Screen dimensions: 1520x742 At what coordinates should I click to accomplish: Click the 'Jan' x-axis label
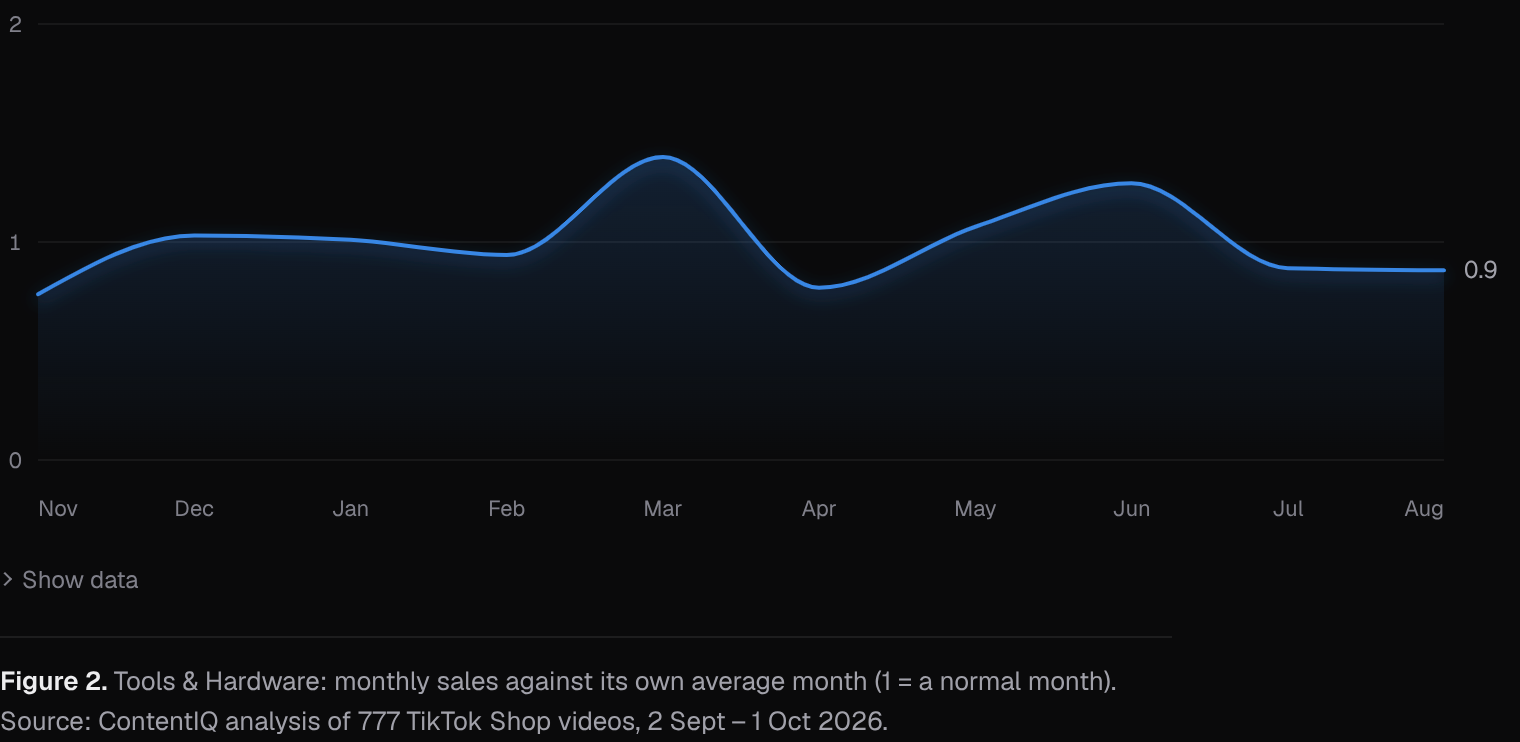coord(350,509)
